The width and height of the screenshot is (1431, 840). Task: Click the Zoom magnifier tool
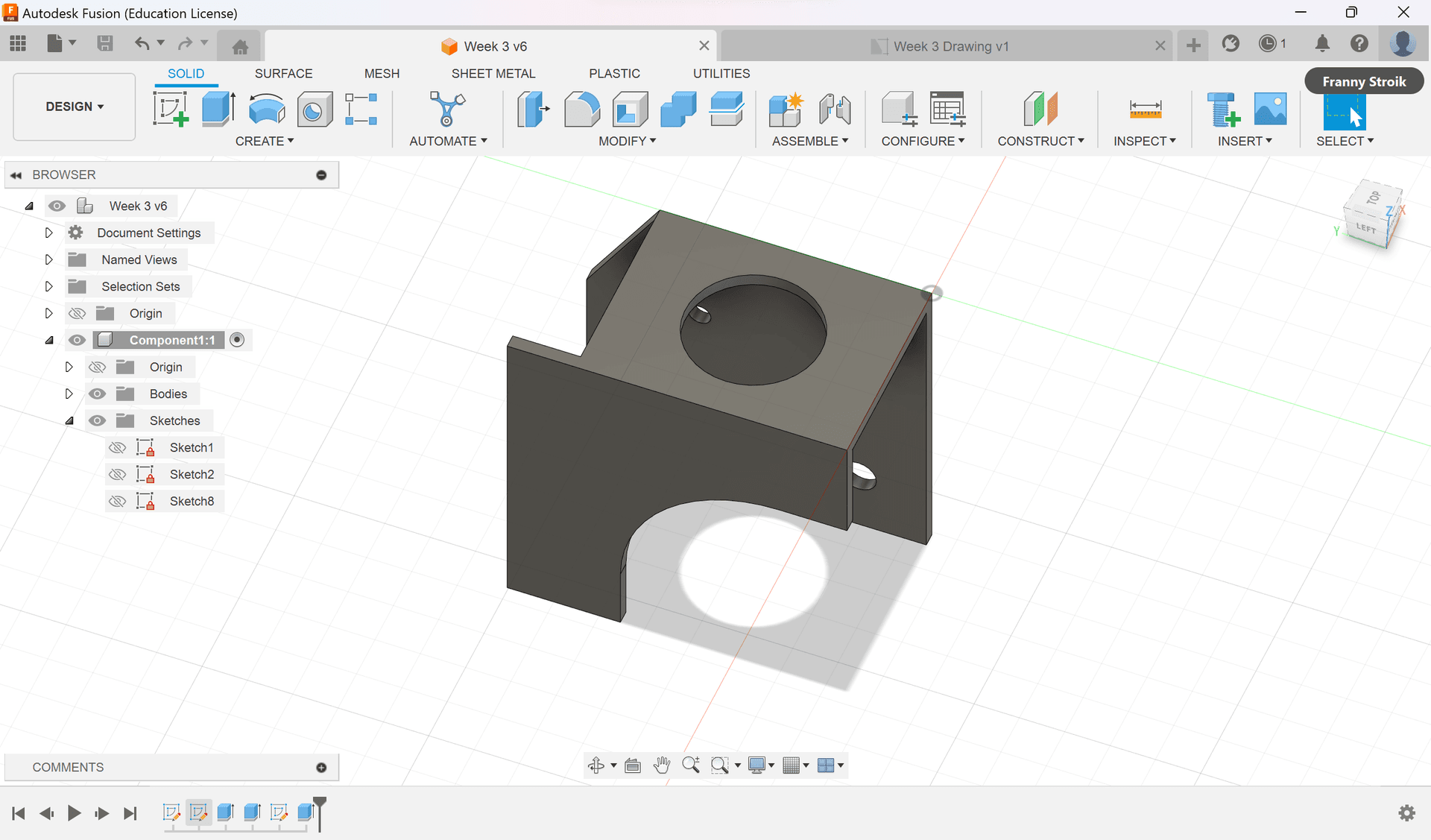click(691, 765)
